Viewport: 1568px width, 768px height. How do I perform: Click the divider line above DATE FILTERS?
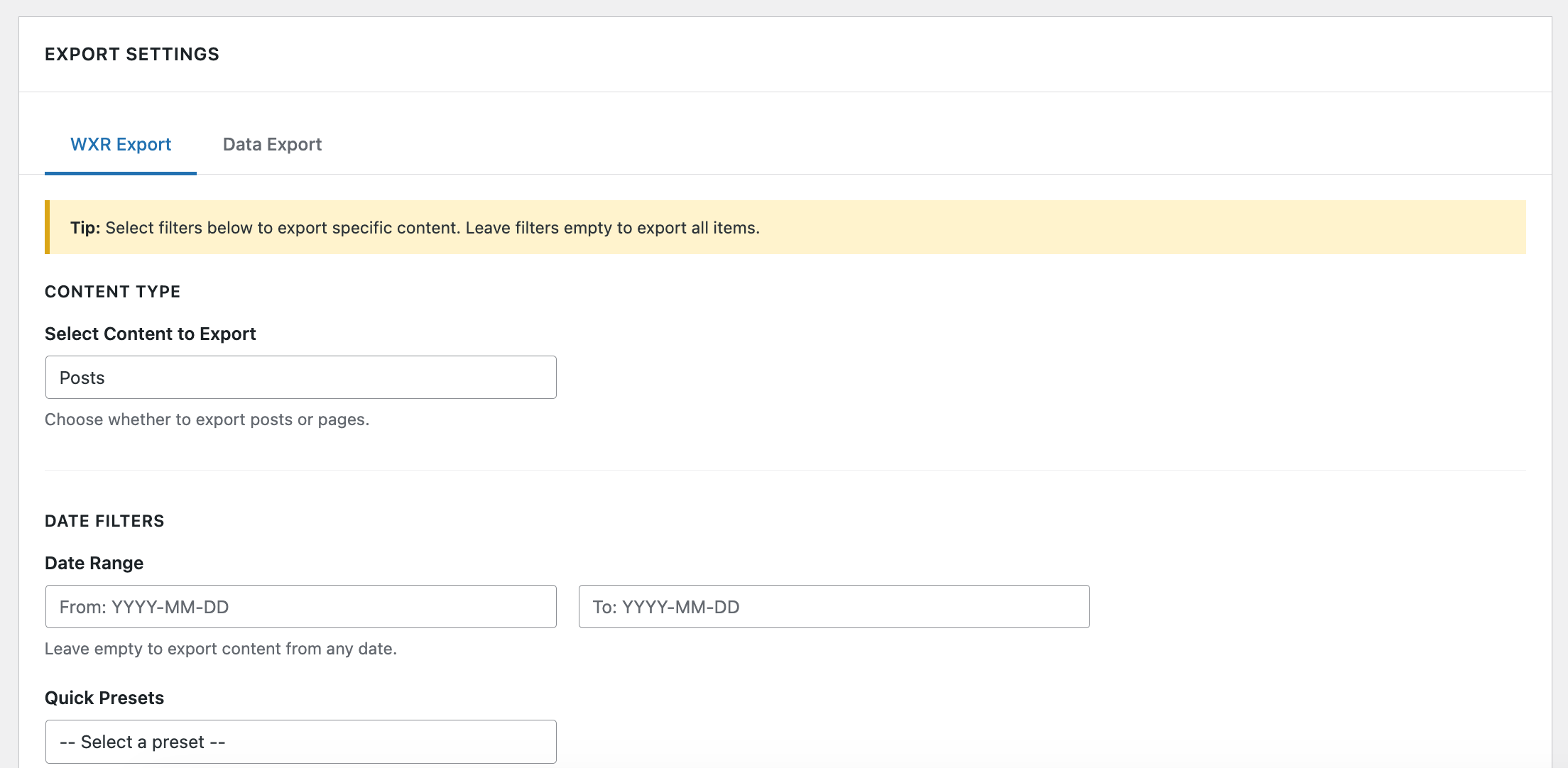[x=785, y=470]
